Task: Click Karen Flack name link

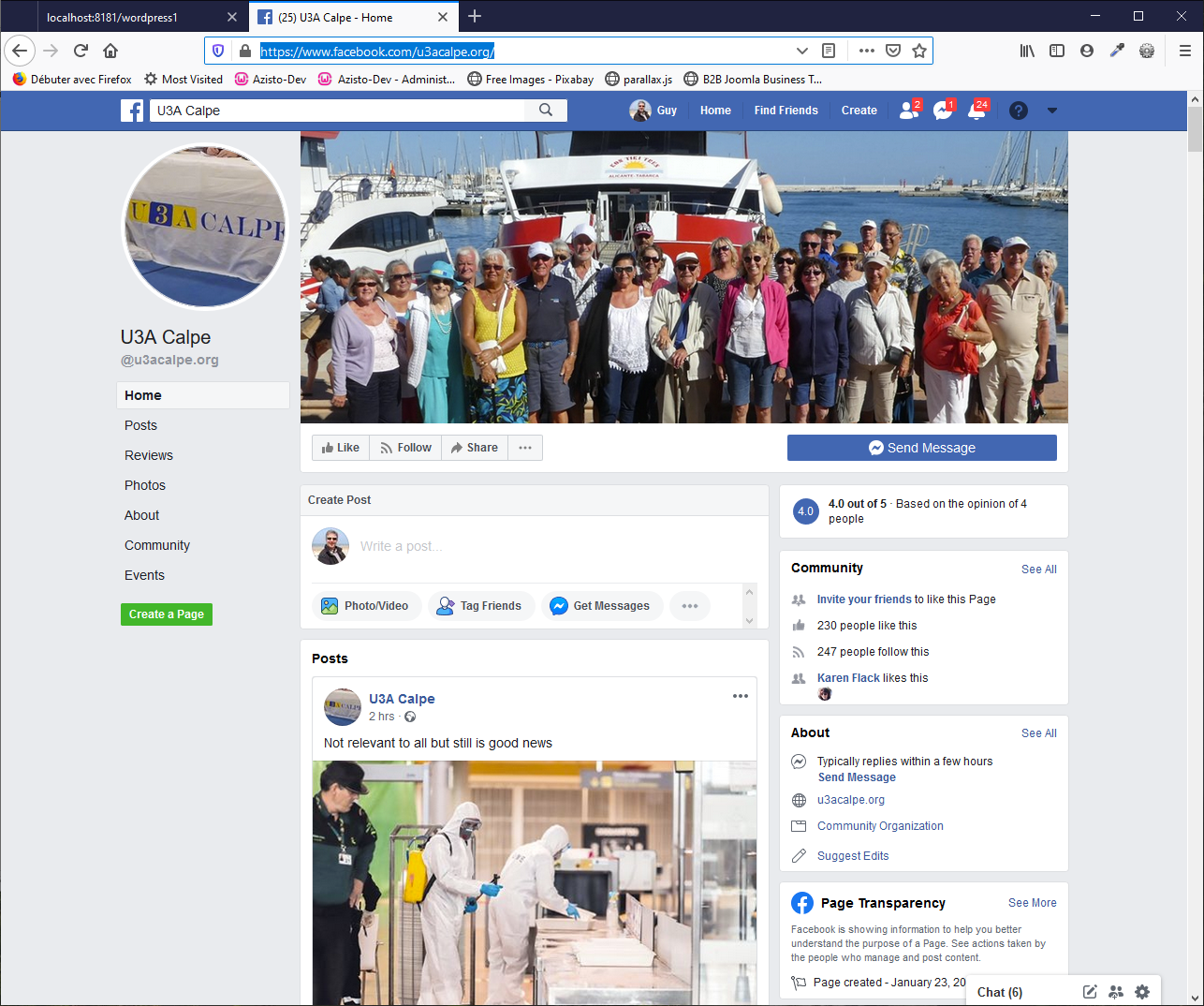Action: coord(848,678)
